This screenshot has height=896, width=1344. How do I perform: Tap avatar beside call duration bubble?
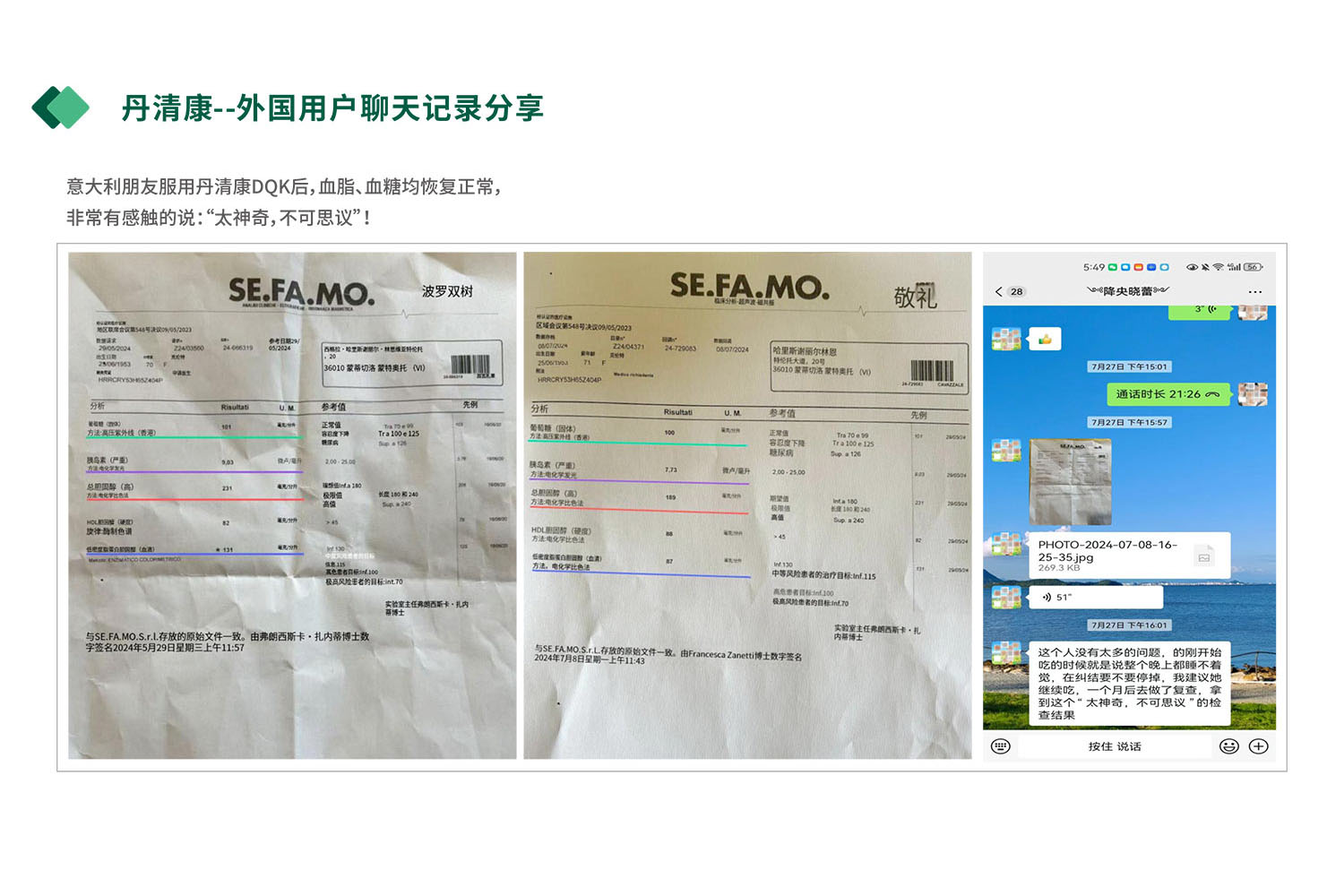(x=1253, y=394)
